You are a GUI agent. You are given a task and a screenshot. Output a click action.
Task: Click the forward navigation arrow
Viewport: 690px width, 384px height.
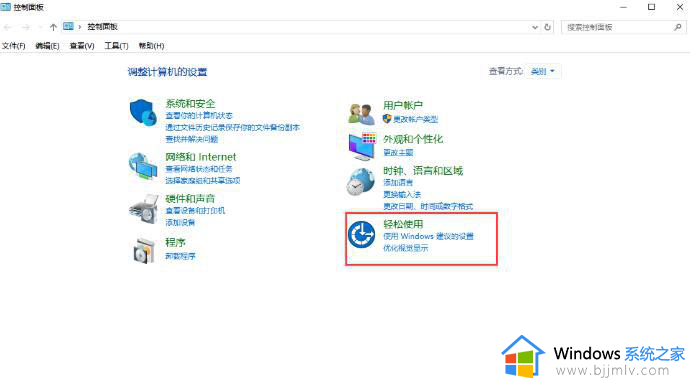(26, 27)
